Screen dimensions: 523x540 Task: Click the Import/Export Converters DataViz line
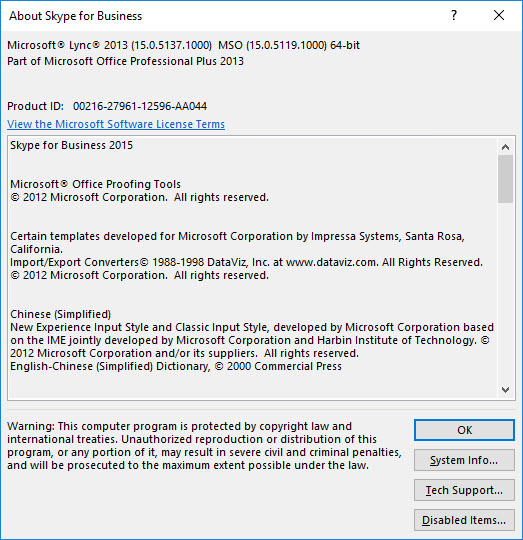(247, 262)
